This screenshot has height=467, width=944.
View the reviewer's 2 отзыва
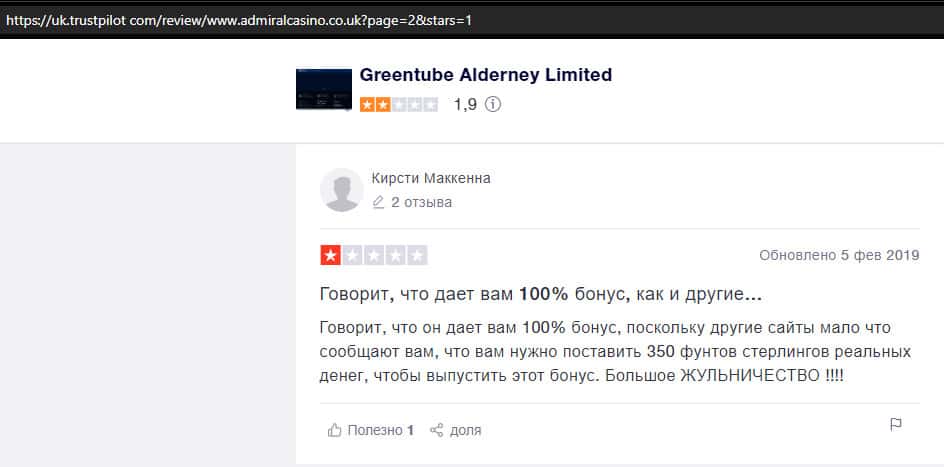(421, 202)
